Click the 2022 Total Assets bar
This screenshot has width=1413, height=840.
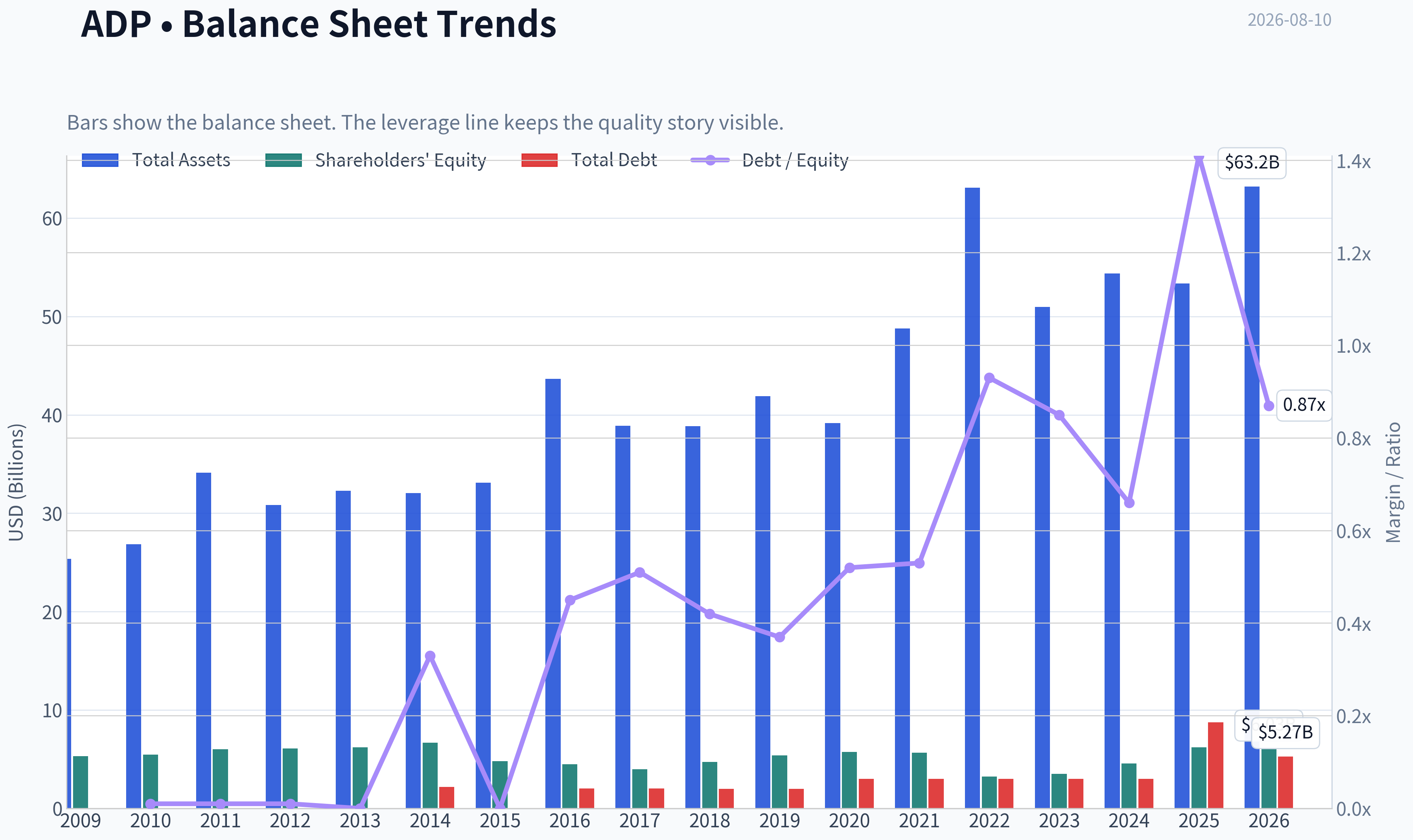click(972, 498)
